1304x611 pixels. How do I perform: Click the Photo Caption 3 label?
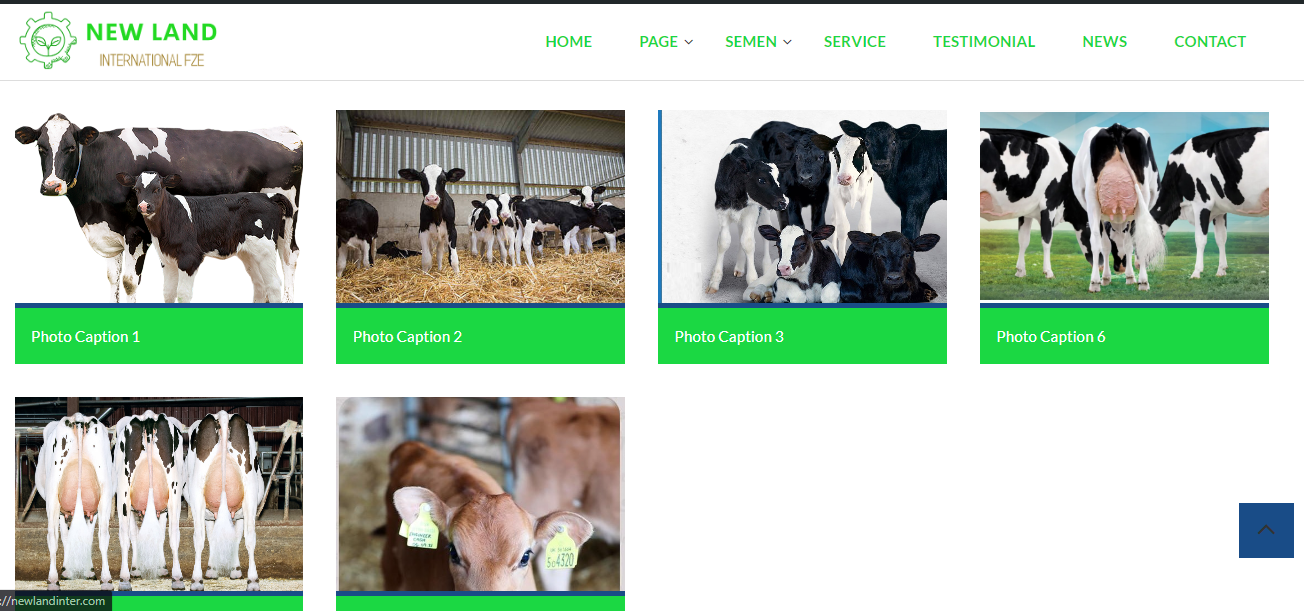click(729, 337)
